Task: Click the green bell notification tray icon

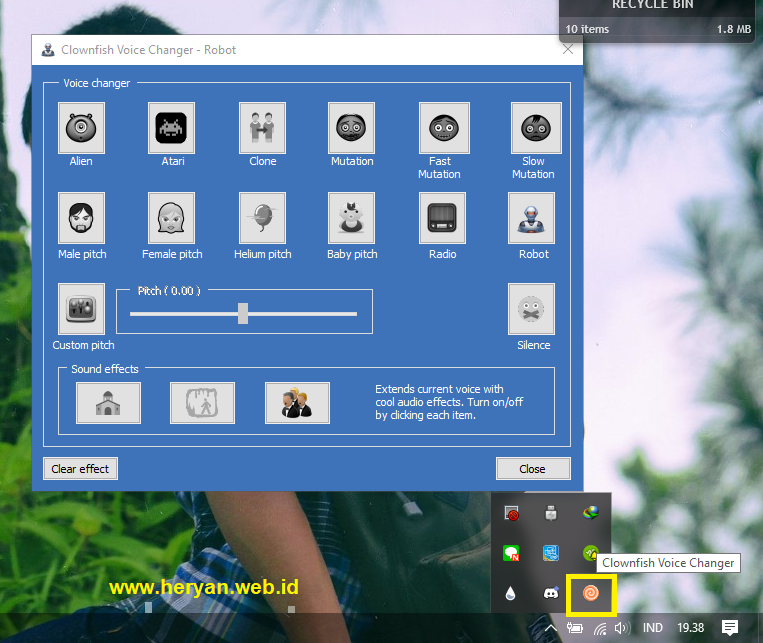Action: click(x=590, y=553)
